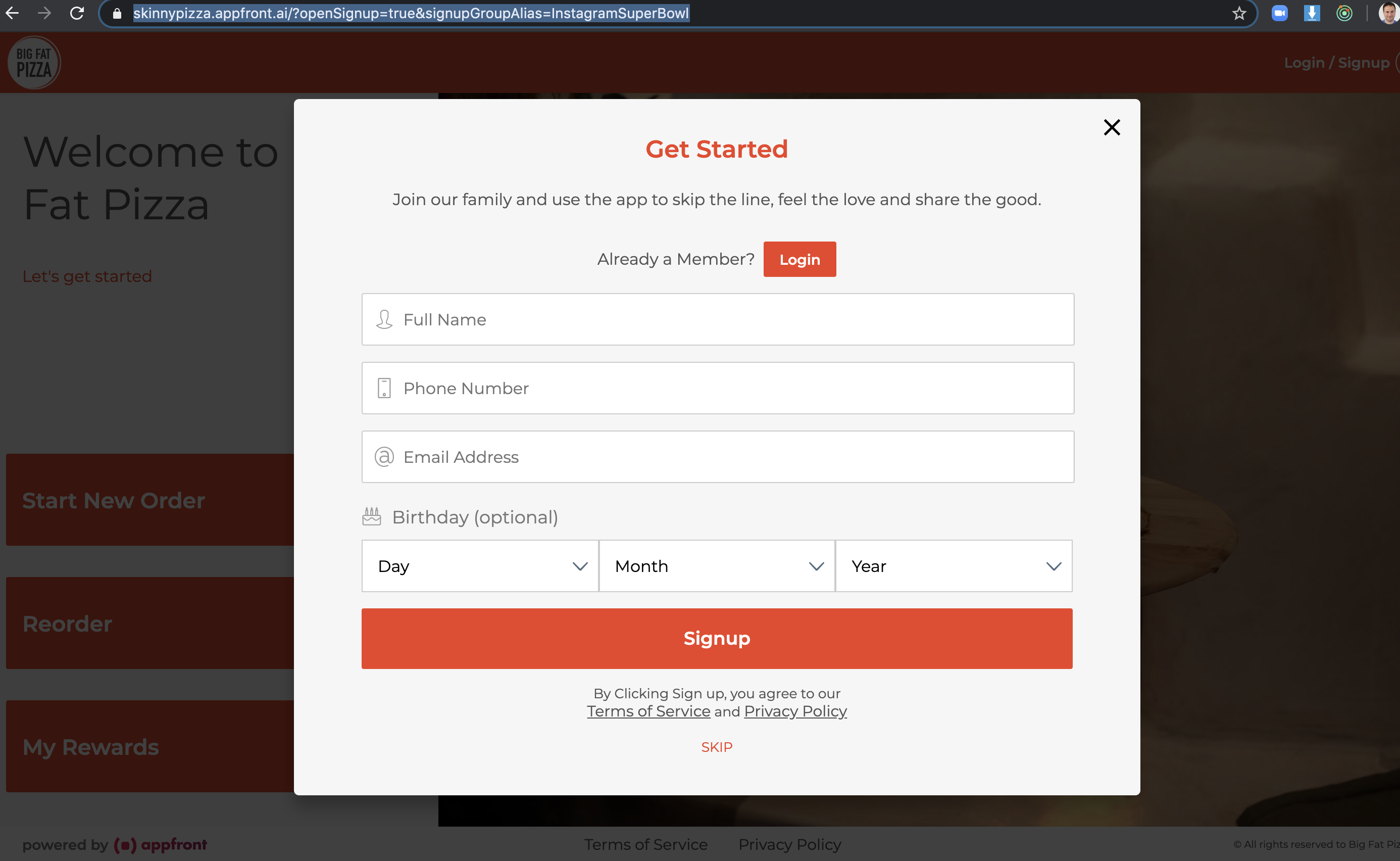Click the Login button for existing members
The image size is (1400, 861).
tap(799, 259)
